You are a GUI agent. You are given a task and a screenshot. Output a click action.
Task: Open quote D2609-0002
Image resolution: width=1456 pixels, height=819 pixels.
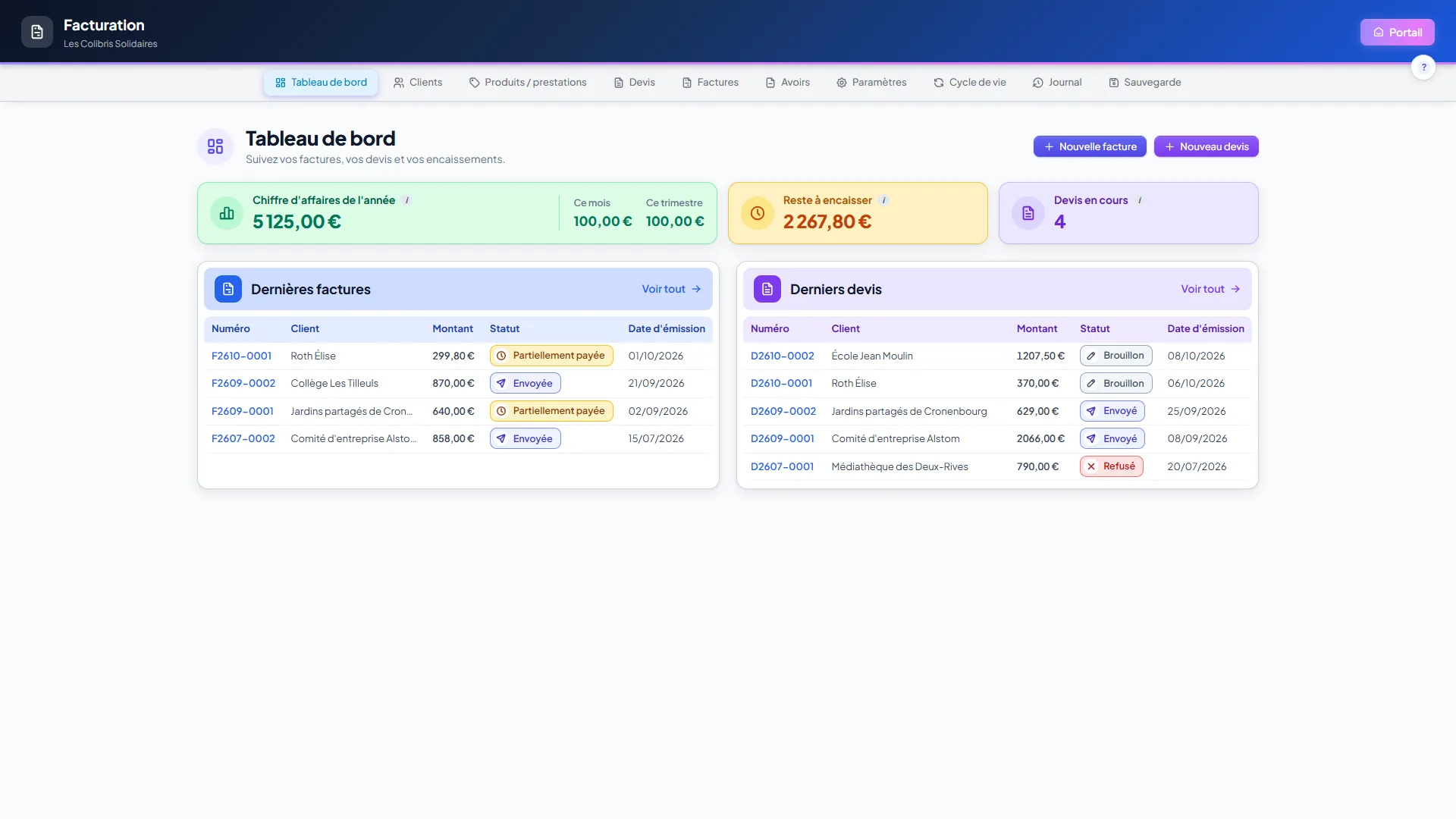pyautogui.click(x=783, y=411)
